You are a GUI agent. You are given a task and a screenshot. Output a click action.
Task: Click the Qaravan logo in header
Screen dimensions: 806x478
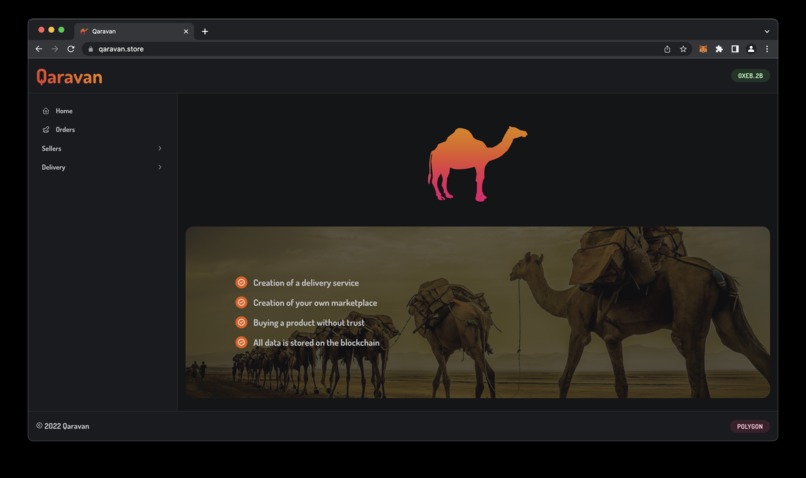point(69,77)
